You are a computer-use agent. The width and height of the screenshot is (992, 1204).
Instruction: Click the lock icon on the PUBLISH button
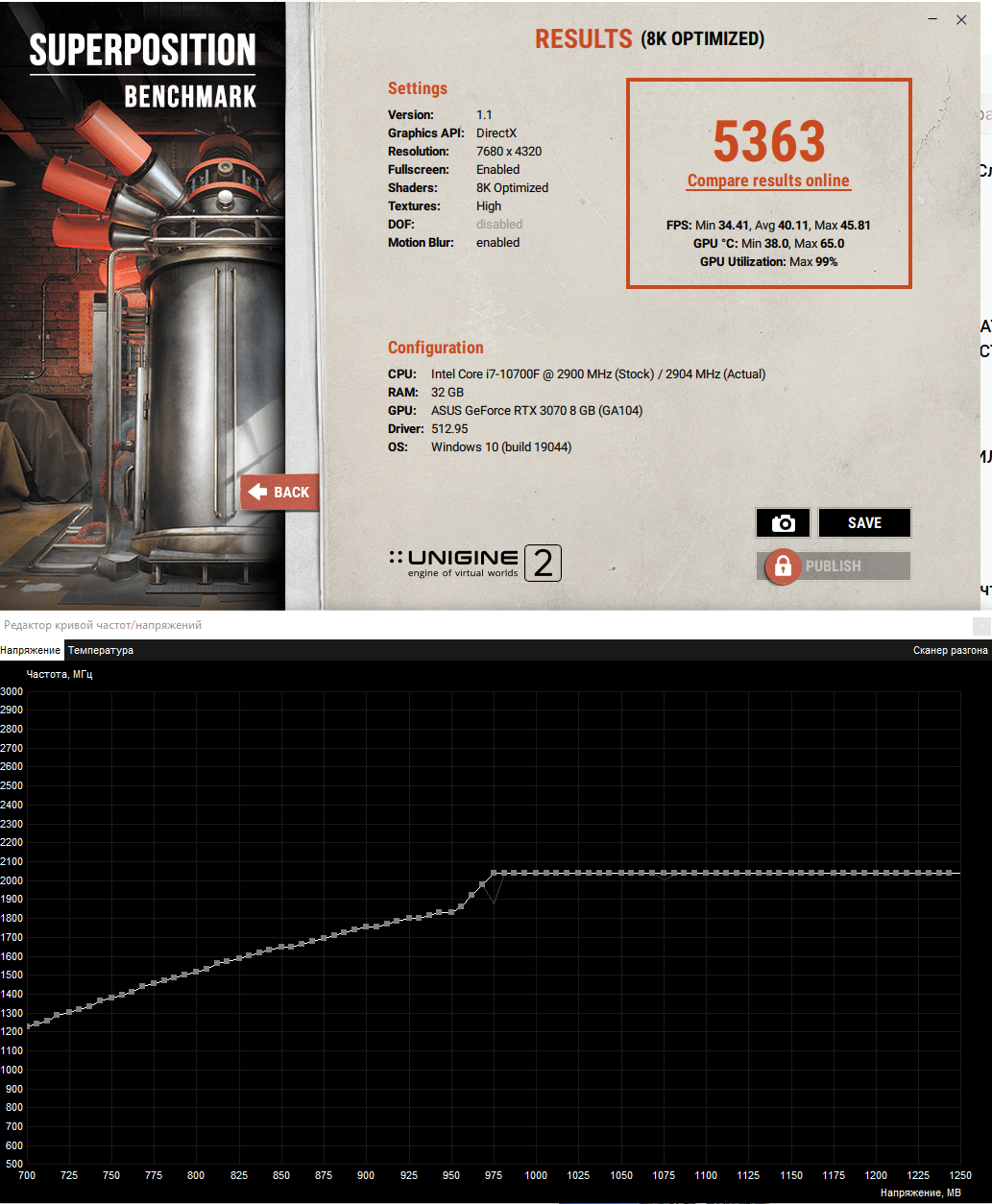pos(783,566)
